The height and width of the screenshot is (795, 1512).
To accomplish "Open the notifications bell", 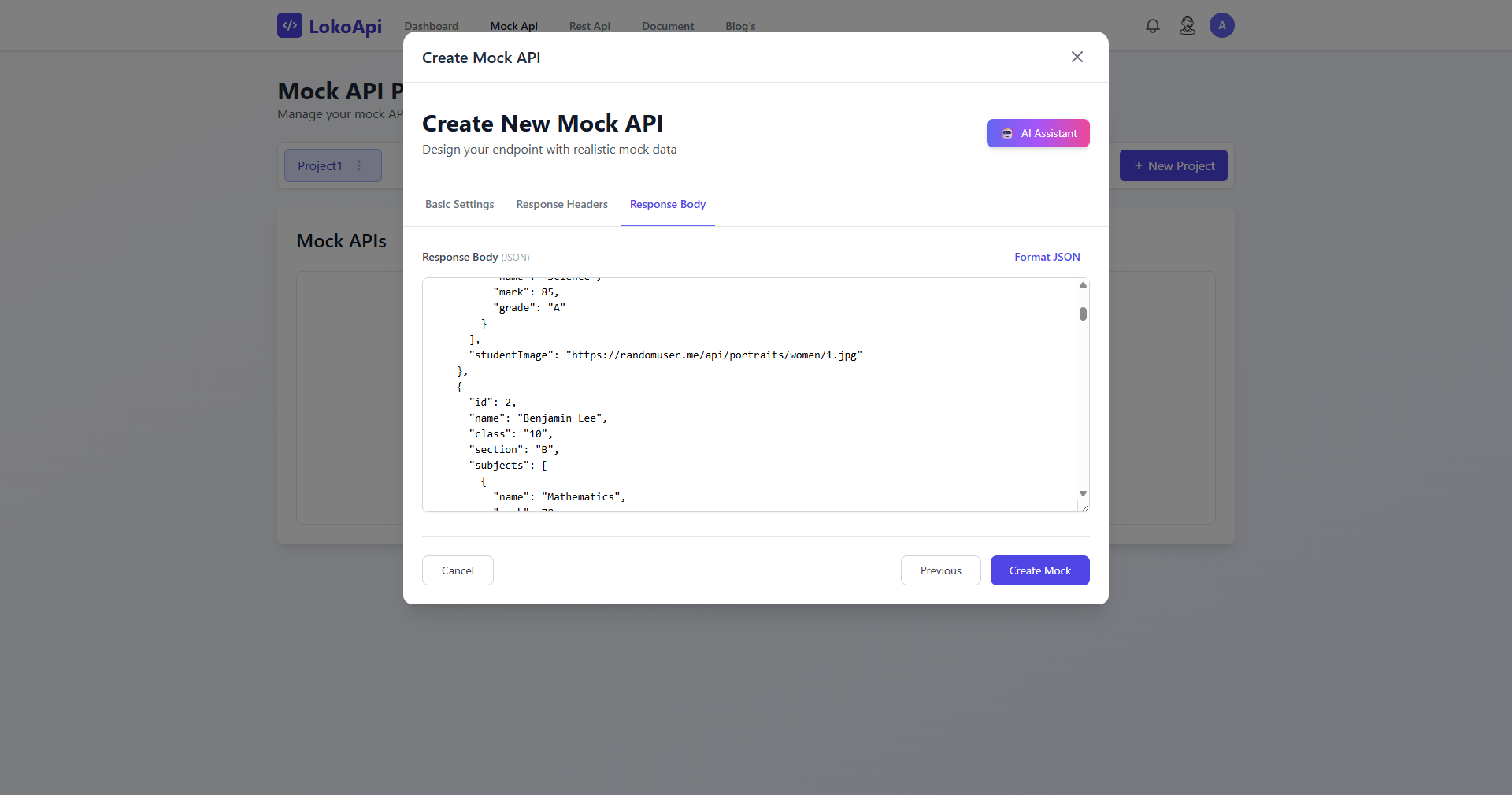I will pyautogui.click(x=1153, y=26).
